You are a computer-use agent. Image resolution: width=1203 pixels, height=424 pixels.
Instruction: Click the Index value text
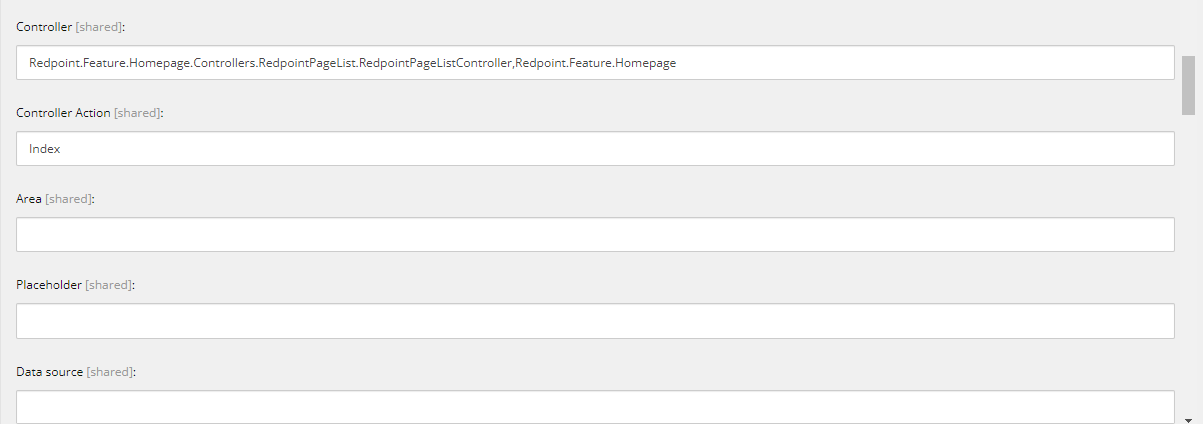45,149
